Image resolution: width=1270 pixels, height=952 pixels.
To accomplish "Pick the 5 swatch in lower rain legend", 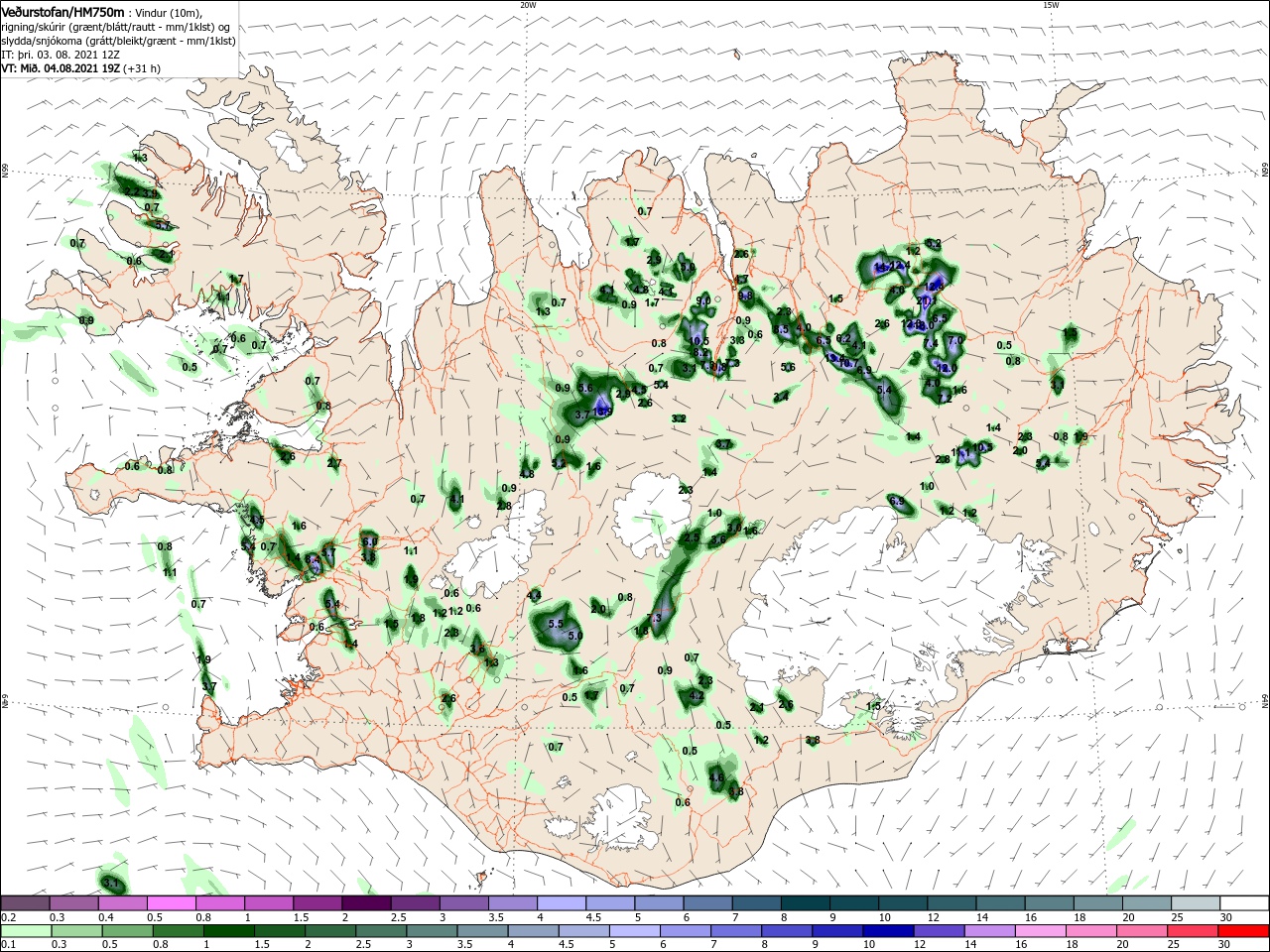I will [633, 931].
